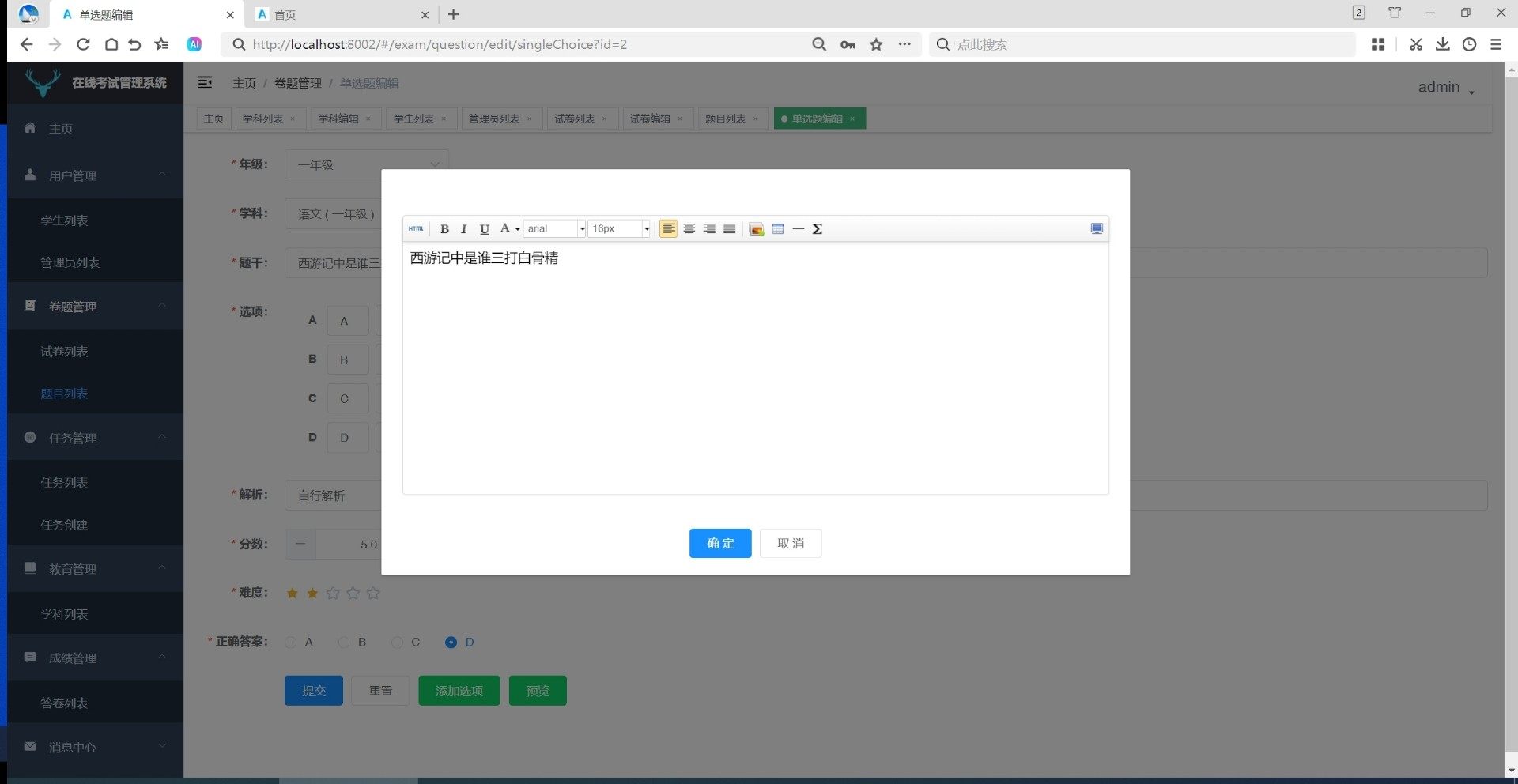Image resolution: width=1518 pixels, height=784 pixels.
Task: Switch to the 试卷列表 tab
Action: (574, 119)
